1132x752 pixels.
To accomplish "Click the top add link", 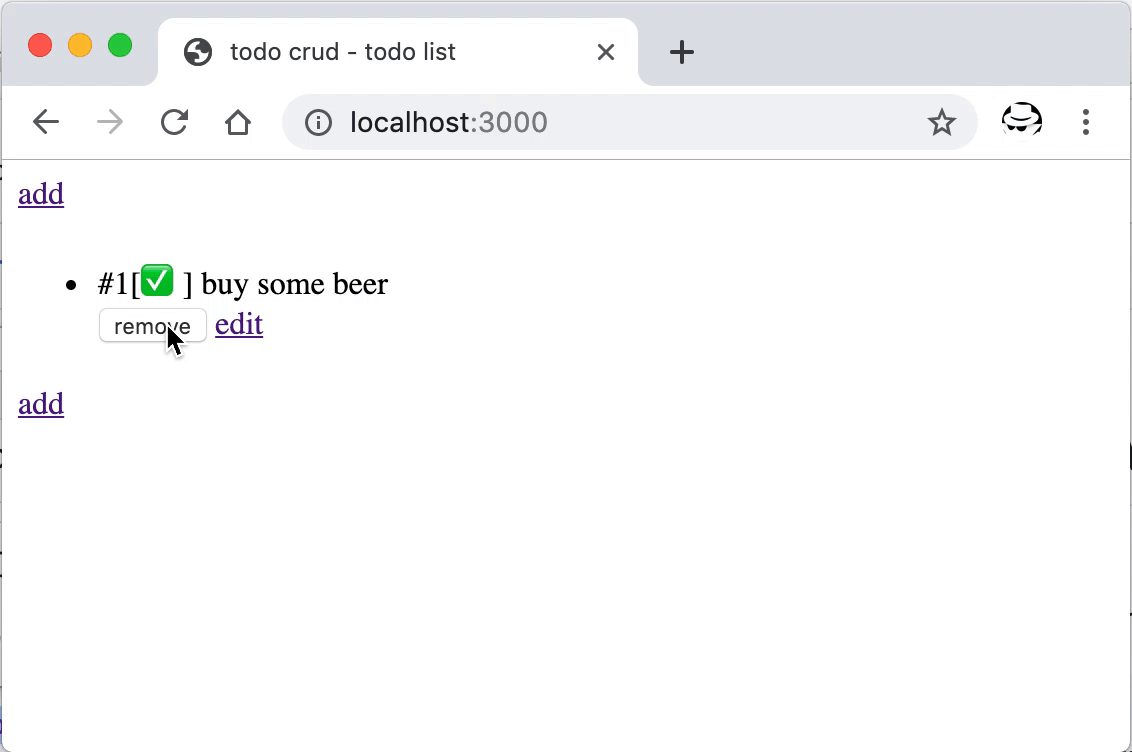I will pyautogui.click(x=41, y=194).
